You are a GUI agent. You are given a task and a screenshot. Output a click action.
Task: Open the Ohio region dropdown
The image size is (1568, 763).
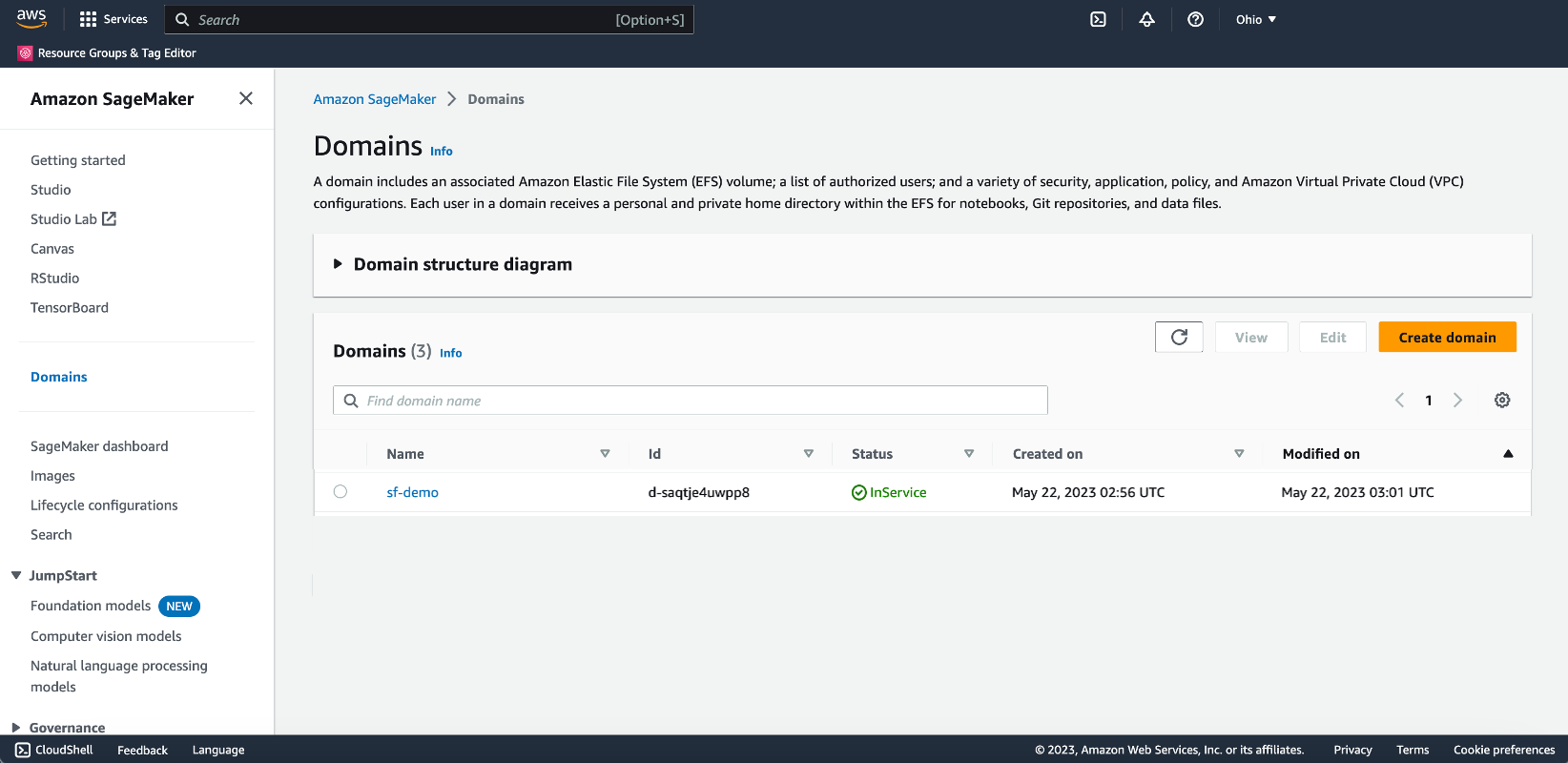[1255, 19]
